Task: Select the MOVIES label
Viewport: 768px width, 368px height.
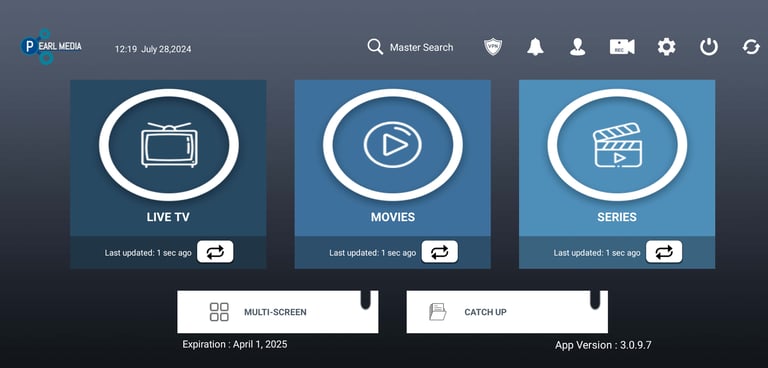Action: click(393, 217)
